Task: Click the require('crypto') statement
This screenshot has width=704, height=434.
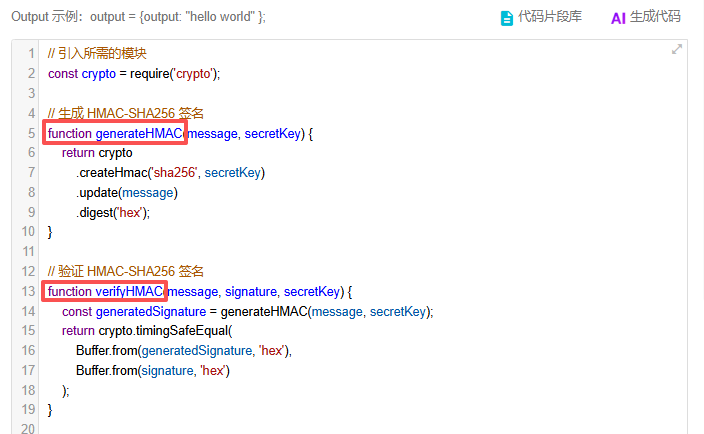Action: (172, 73)
